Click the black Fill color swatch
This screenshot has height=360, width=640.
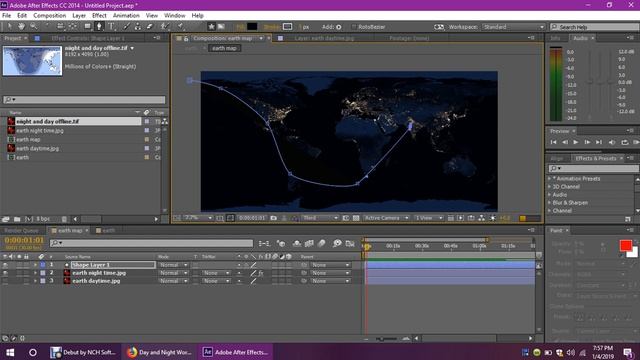(252, 27)
